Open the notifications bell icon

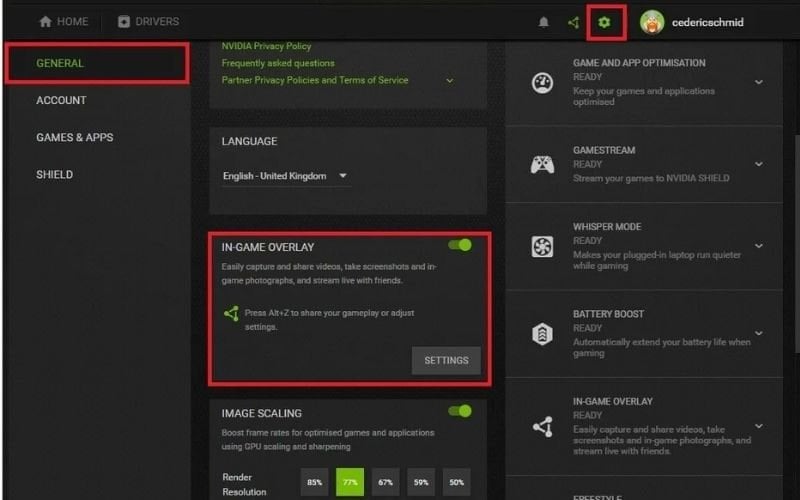[544, 22]
